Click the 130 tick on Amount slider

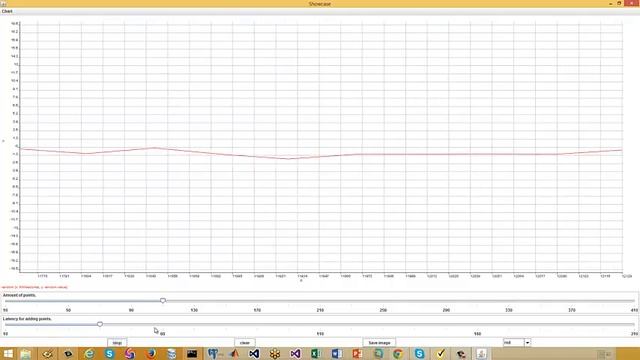pyautogui.click(x=194, y=310)
